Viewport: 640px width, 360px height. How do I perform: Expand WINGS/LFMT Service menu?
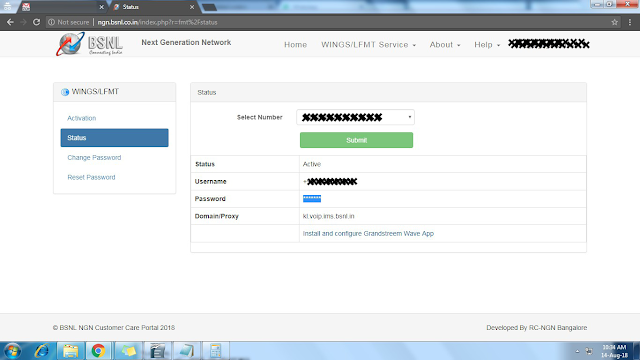click(x=368, y=44)
